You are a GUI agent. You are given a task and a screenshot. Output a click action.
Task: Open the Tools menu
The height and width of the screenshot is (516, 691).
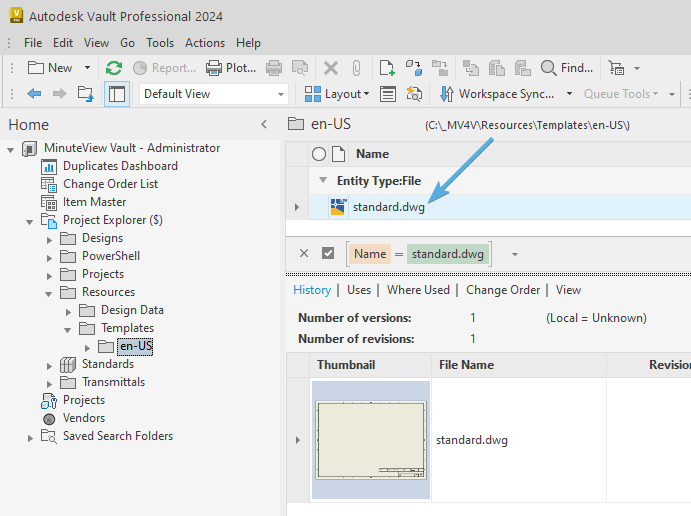[160, 43]
